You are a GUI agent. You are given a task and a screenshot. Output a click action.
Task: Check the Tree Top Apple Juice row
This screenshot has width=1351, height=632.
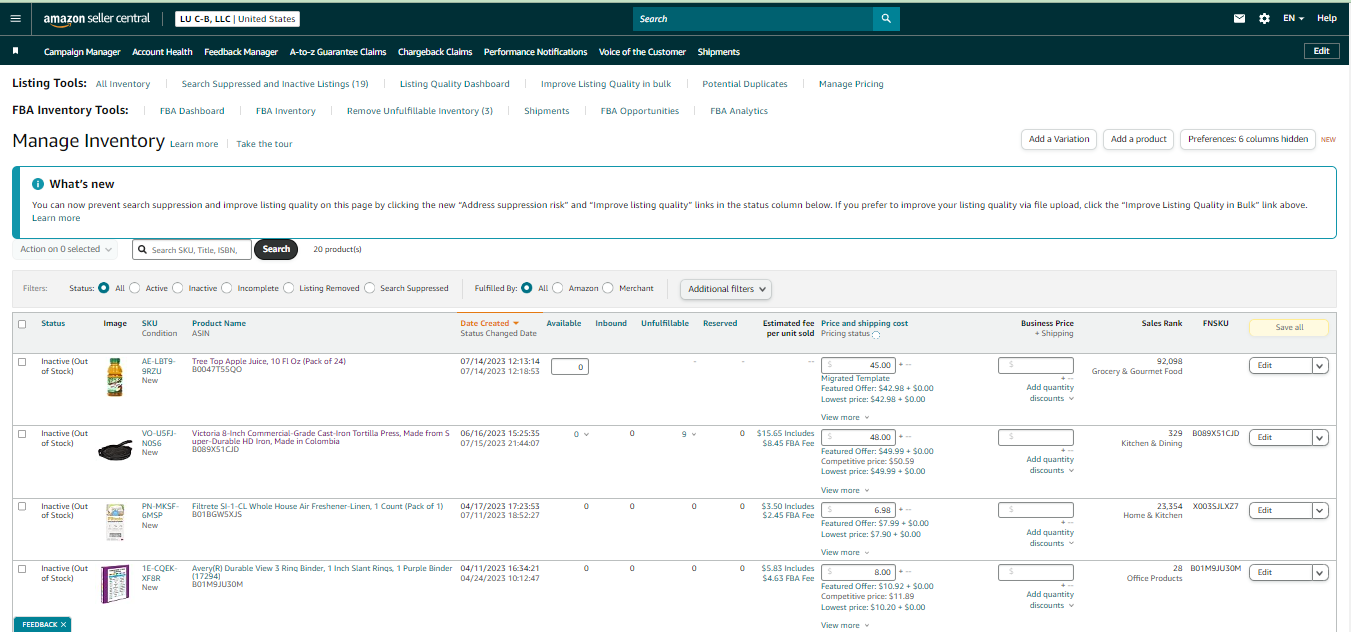pos(22,362)
